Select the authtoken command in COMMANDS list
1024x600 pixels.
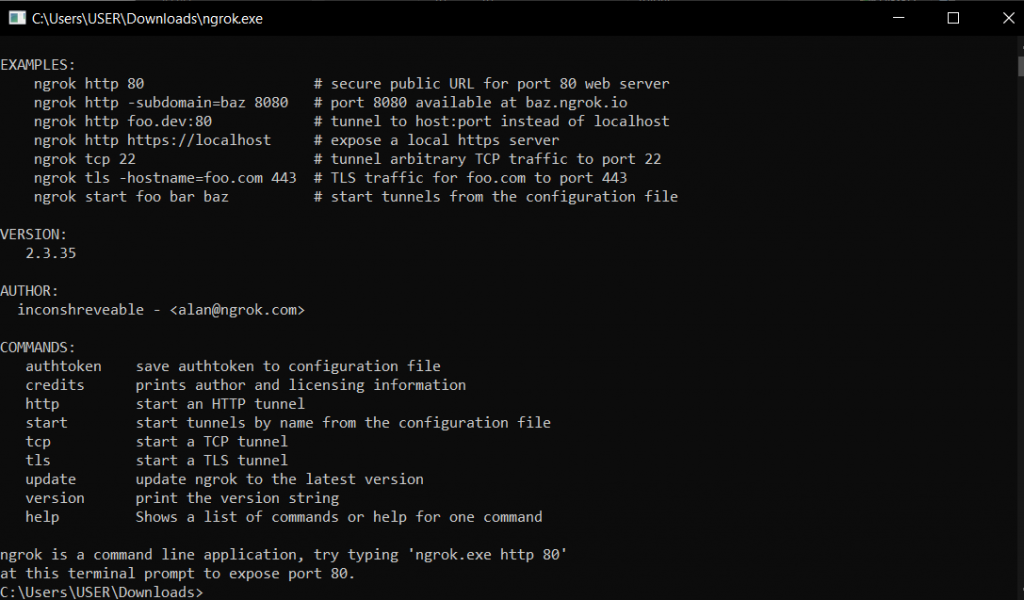point(63,366)
